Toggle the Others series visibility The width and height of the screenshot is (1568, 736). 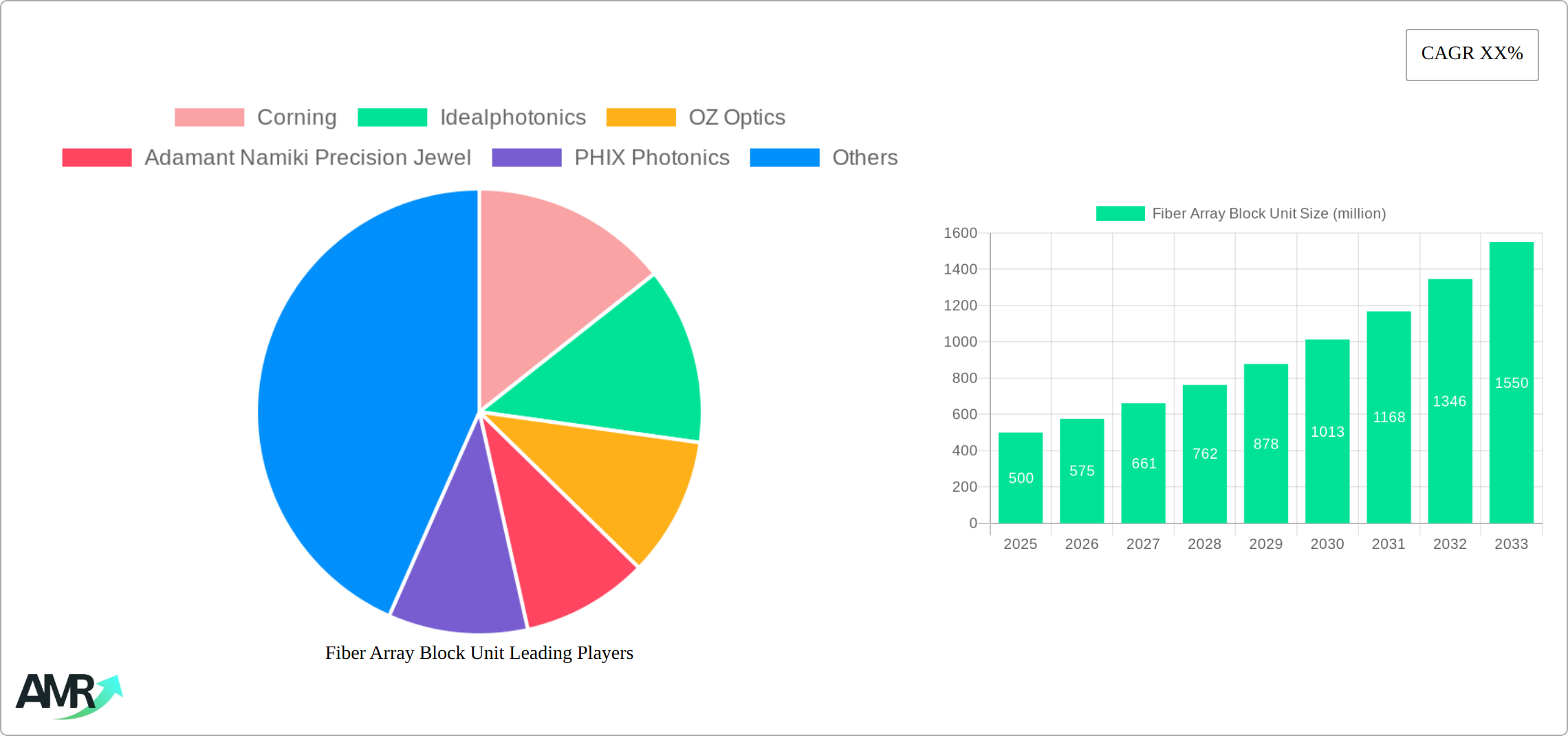(865, 158)
